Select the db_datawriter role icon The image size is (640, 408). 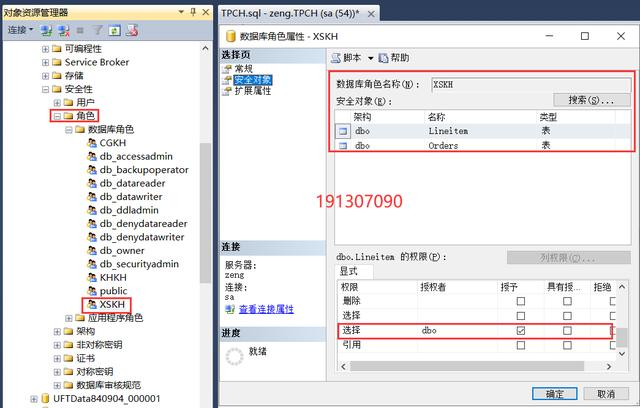[92, 197]
